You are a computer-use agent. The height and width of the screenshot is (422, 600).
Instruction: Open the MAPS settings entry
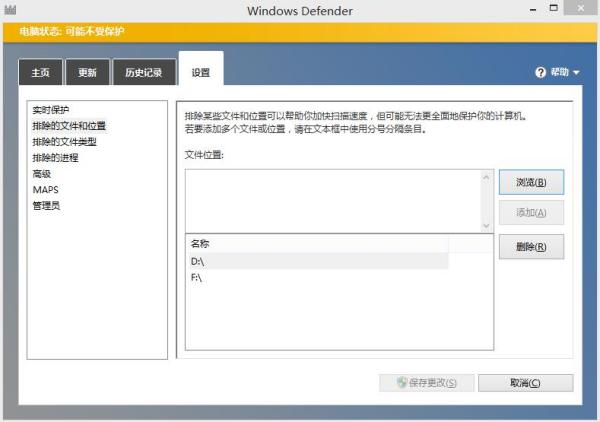[x=46, y=190]
